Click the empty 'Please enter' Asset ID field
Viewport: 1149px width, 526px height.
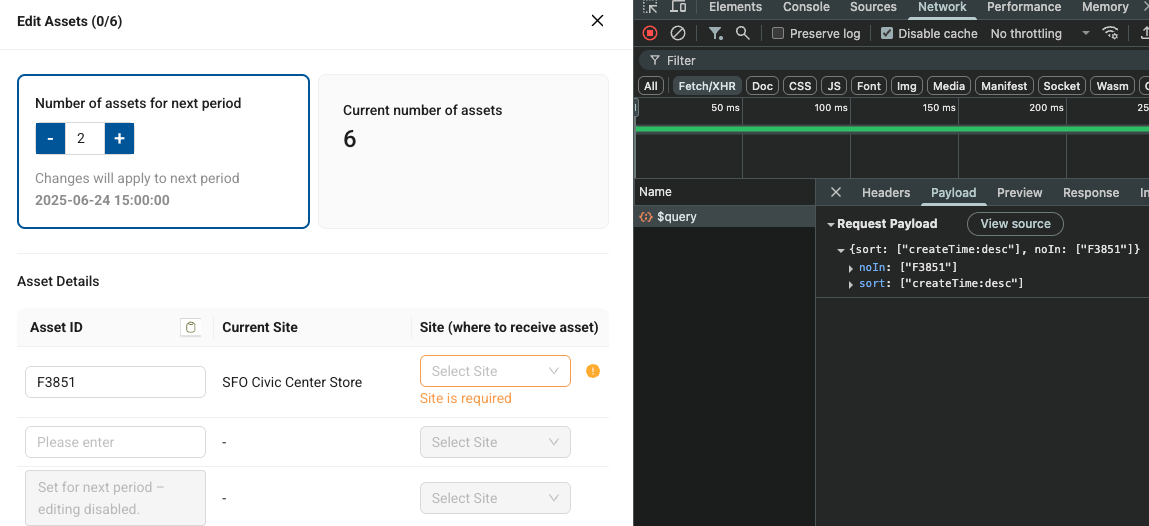116,442
